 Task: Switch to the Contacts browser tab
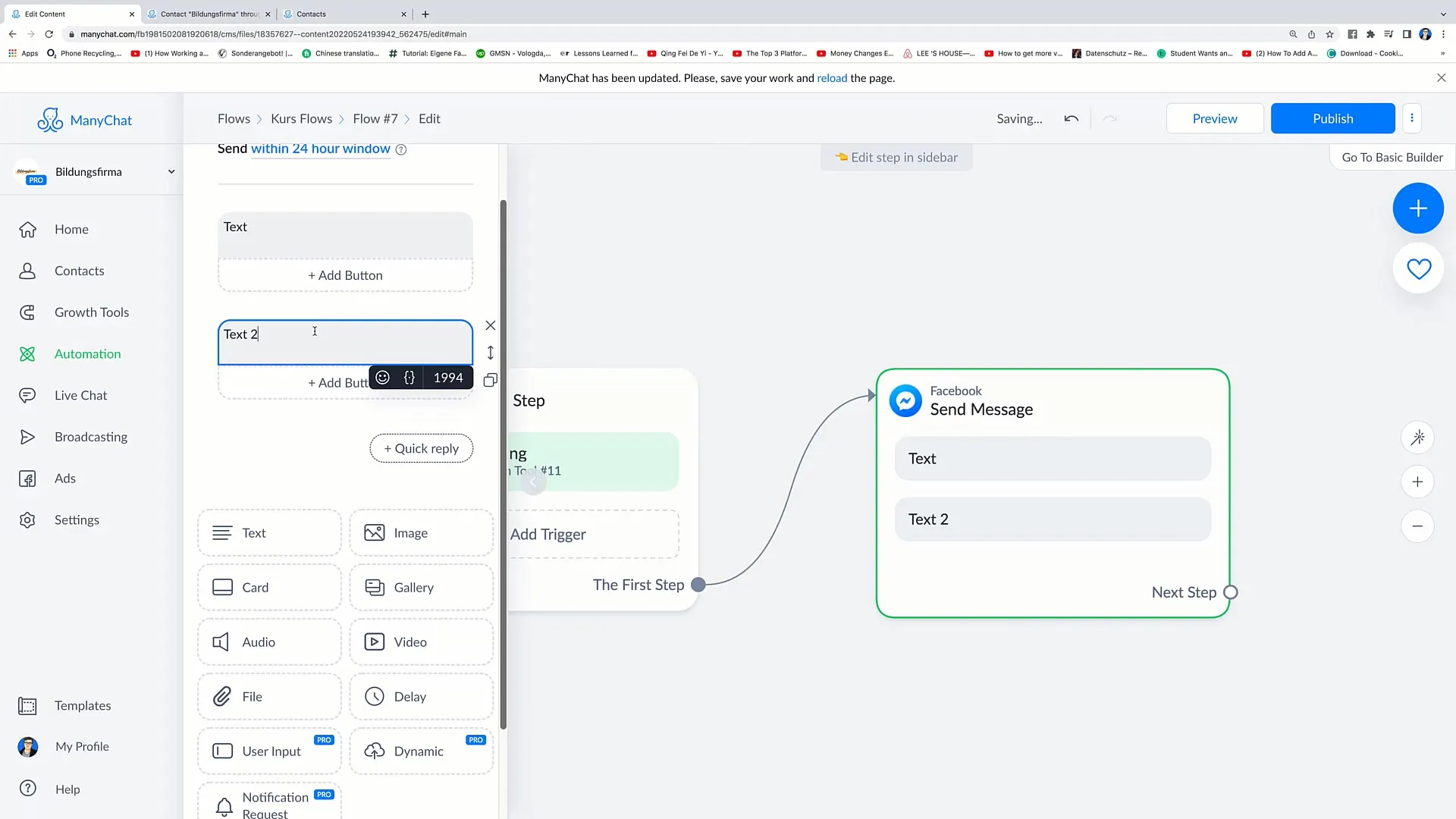point(345,14)
